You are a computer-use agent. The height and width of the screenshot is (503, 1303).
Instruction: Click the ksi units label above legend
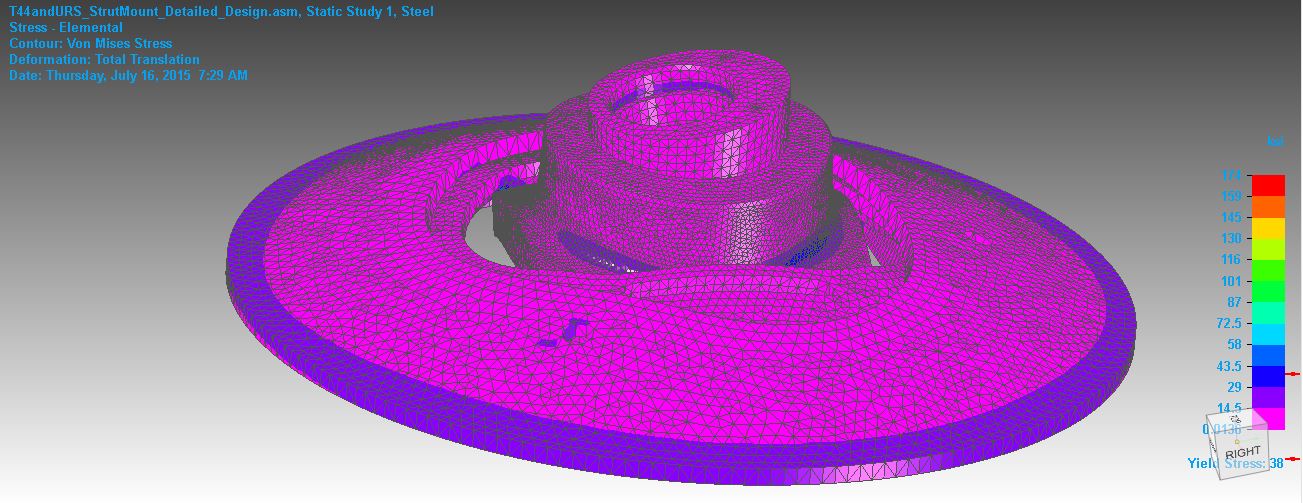click(1275, 142)
